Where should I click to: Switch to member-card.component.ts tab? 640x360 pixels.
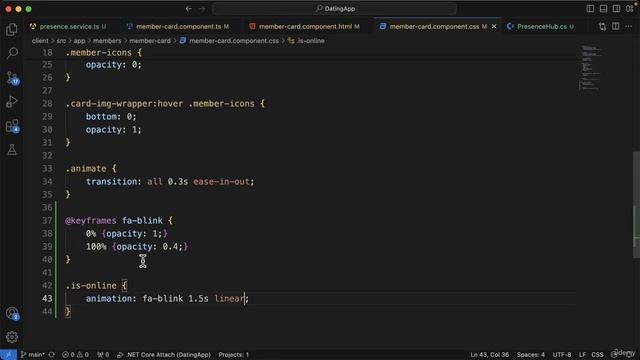click(x=178, y=27)
